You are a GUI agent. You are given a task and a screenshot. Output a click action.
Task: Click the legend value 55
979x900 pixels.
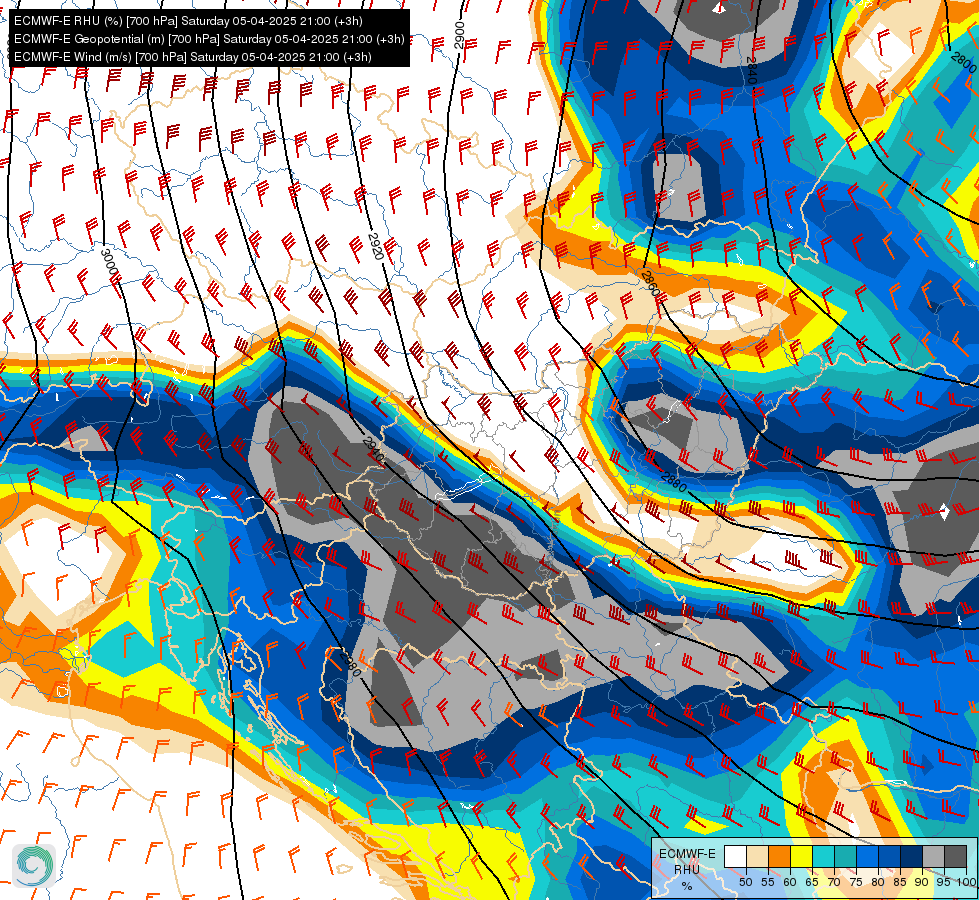coord(768,883)
